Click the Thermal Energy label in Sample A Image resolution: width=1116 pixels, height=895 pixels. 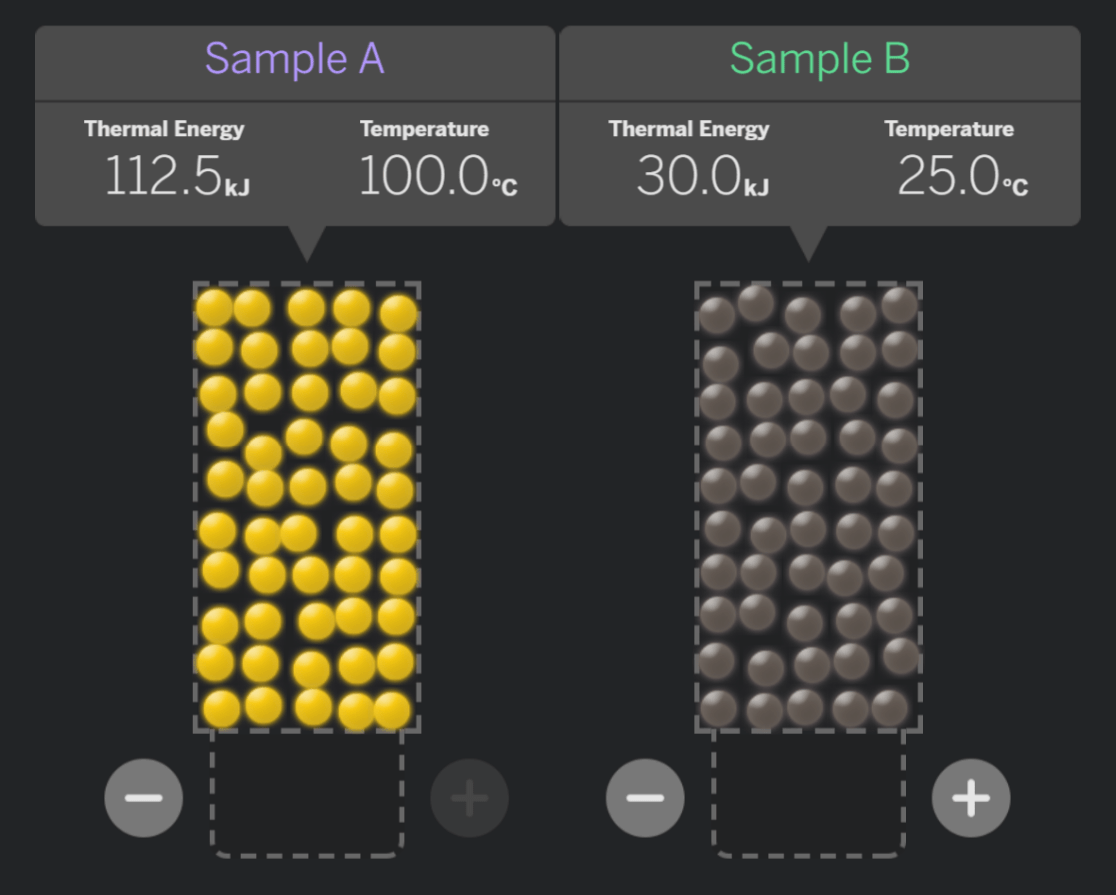coord(164,129)
